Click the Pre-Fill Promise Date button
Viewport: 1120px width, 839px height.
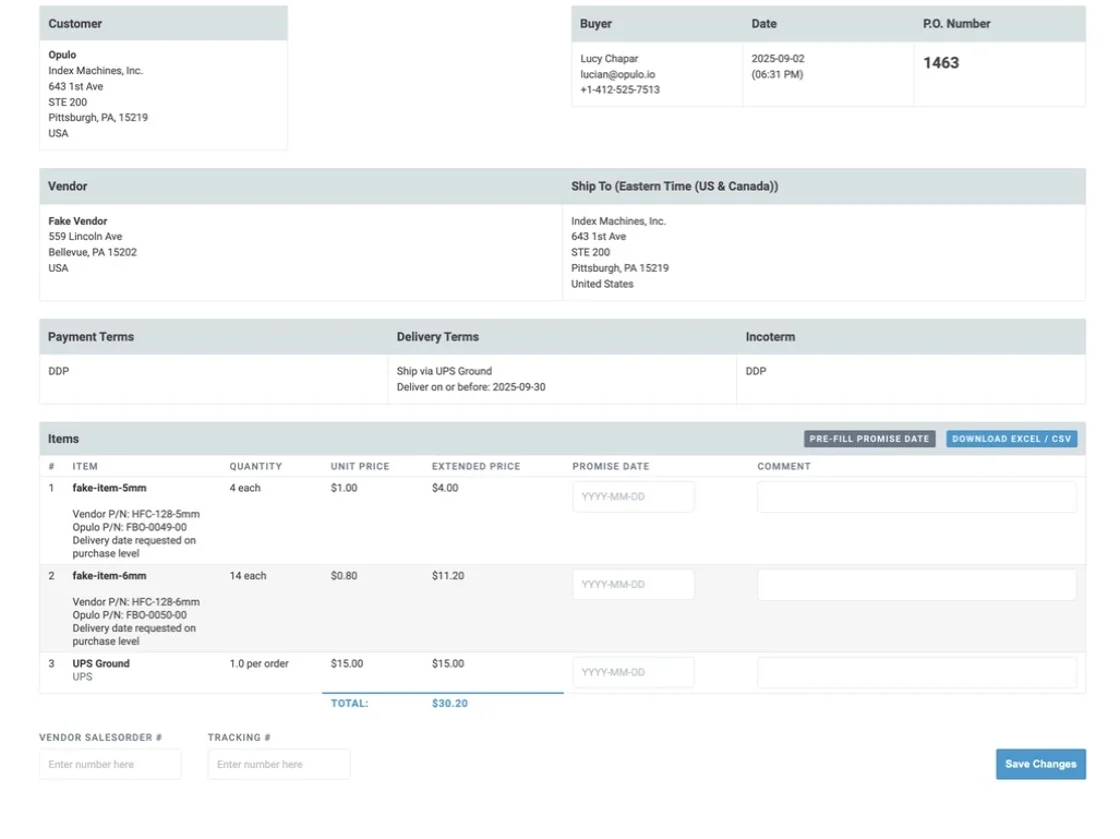tap(869, 439)
